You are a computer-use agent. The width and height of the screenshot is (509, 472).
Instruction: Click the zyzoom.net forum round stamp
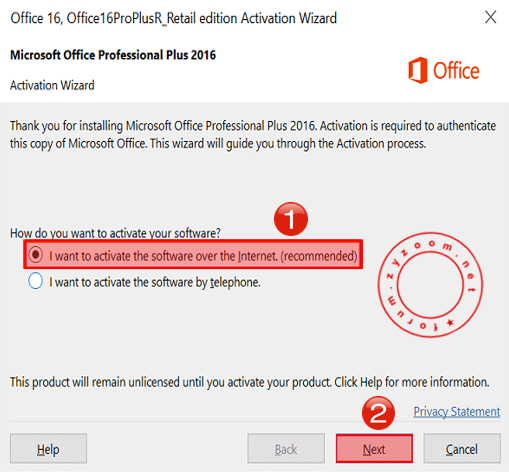[430, 285]
